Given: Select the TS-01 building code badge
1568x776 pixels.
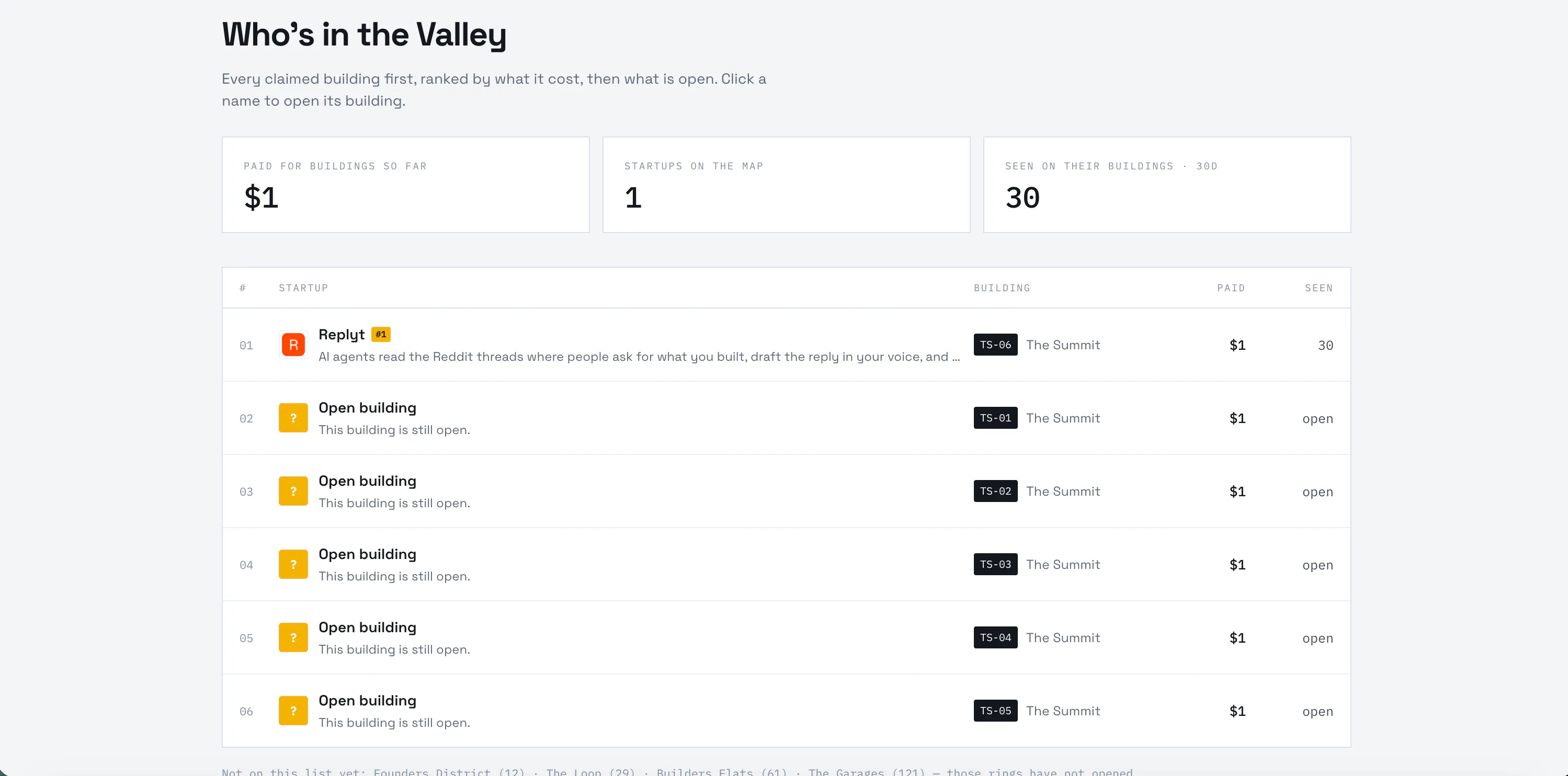Looking at the screenshot, I should pos(995,418).
